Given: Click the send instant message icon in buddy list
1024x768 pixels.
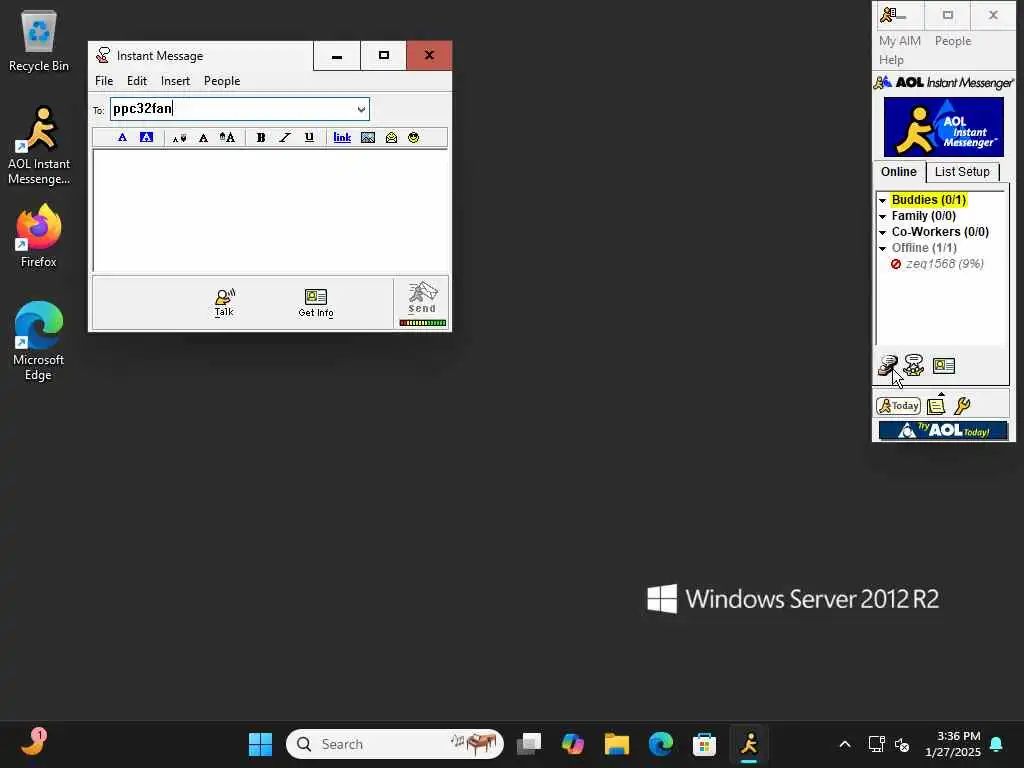Looking at the screenshot, I should click(888, 365).
